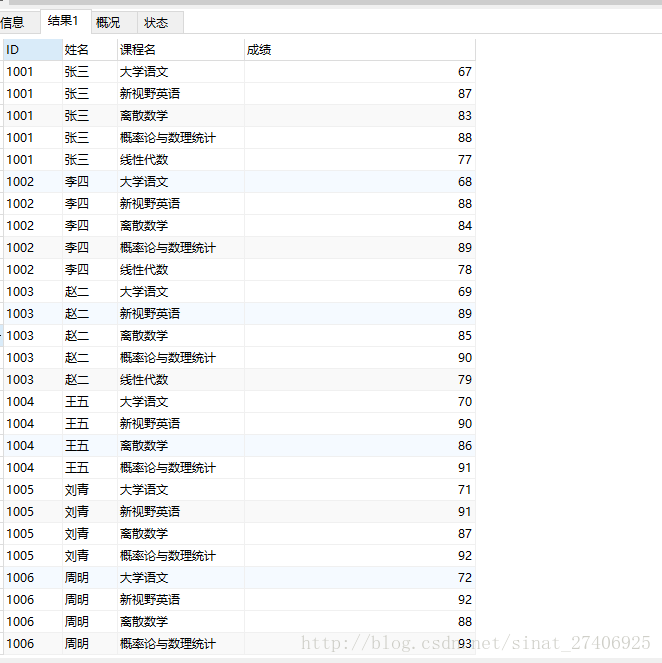Image resolution: width=662 pixels, height=663 pixels.
Task: Select 赵二 name in 大学语文 row
Action: (x=90, y=292)
